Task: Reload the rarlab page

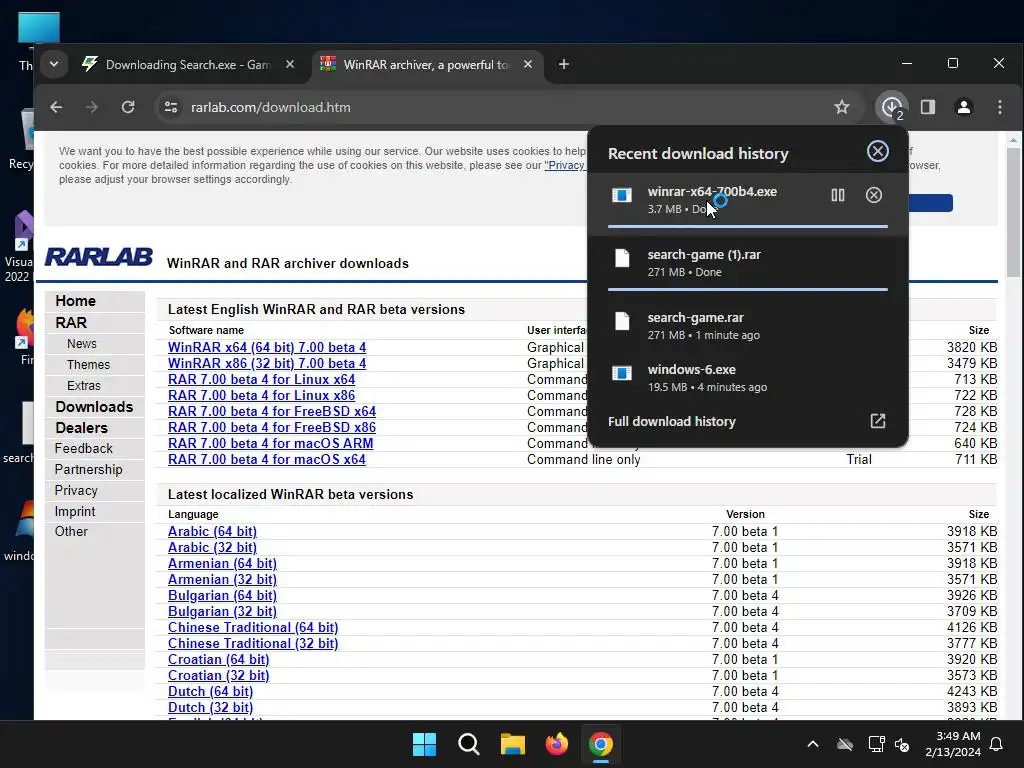Action: (128, 107)
